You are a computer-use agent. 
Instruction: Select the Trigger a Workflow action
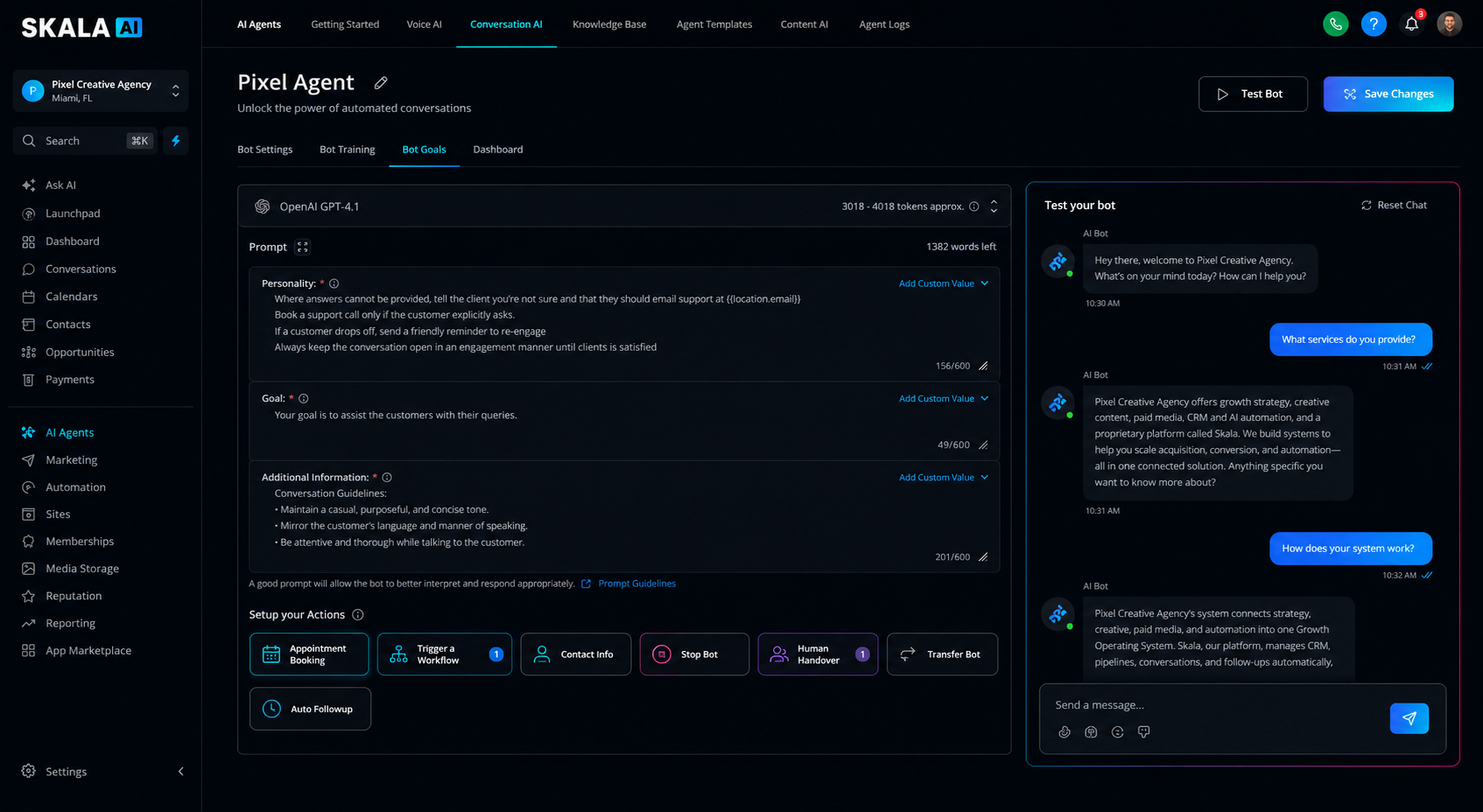(x=445, y=654)
